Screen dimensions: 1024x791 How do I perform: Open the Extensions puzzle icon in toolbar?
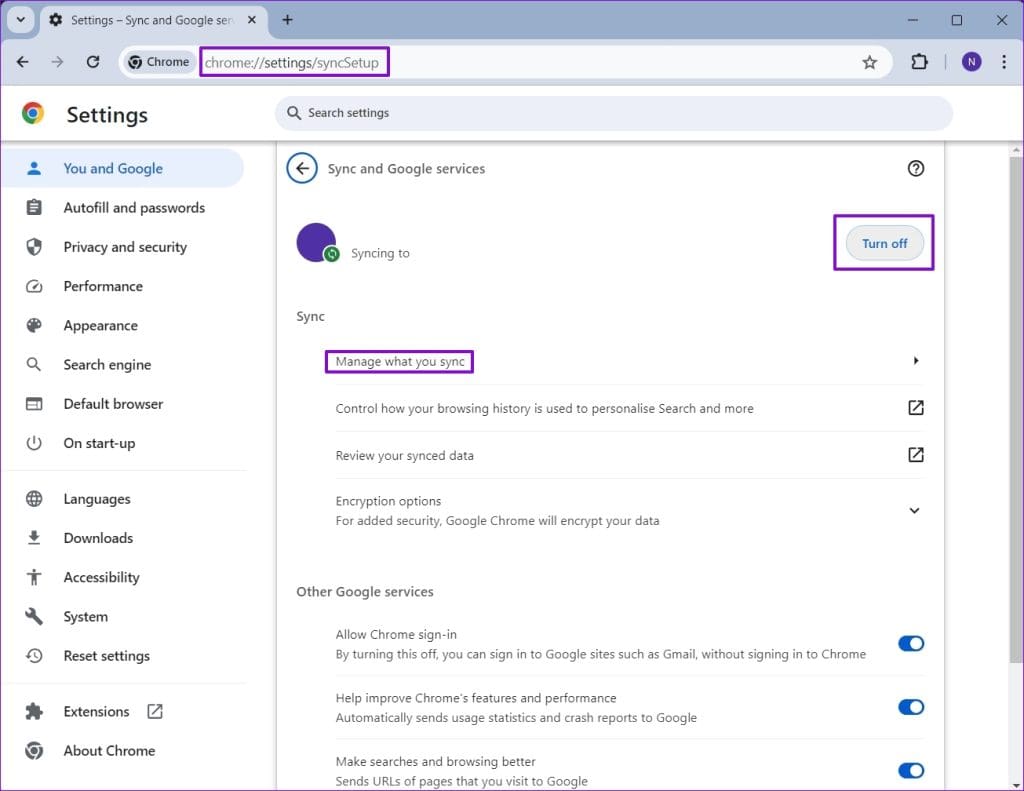919,62
